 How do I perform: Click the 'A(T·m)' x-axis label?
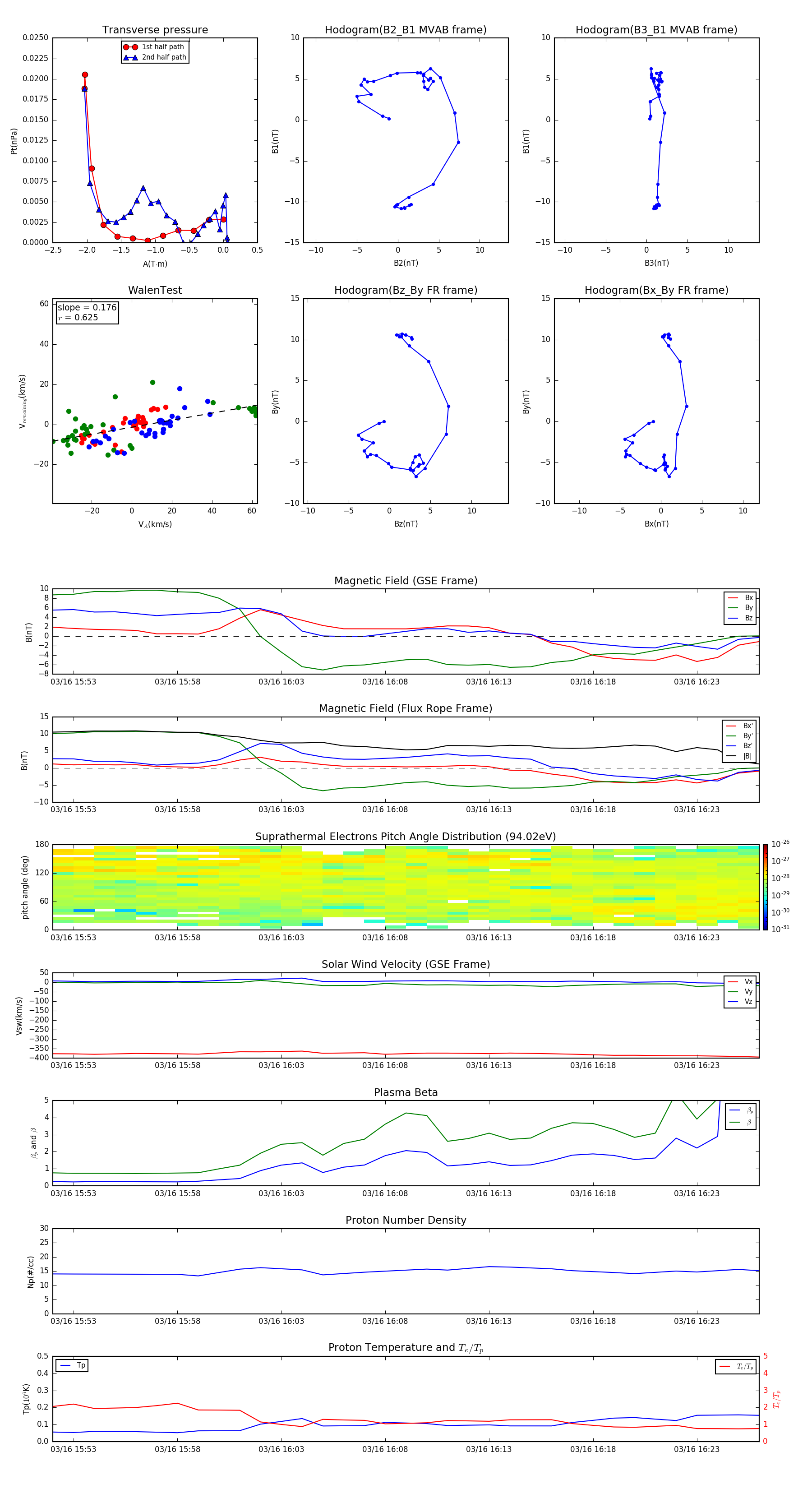[x=155, y=264]
